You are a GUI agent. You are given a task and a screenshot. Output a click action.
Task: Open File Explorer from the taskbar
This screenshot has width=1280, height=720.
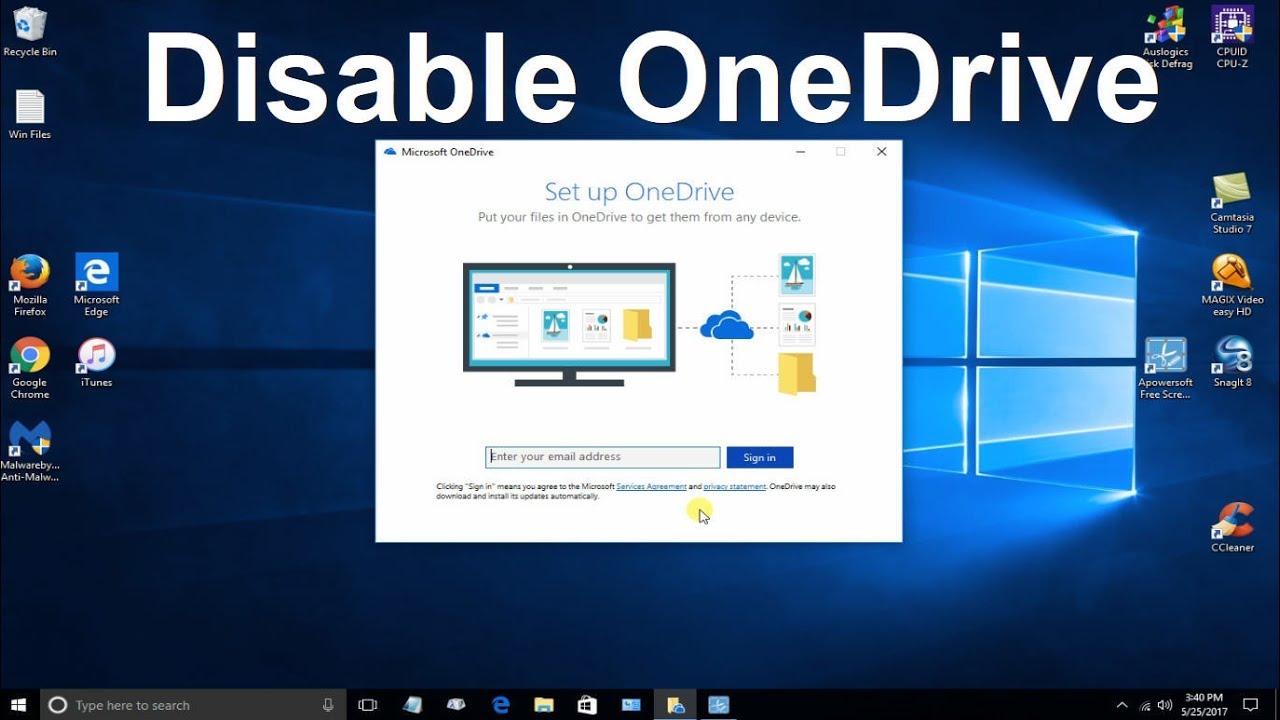pyautogui.click(x=544, y=705)
